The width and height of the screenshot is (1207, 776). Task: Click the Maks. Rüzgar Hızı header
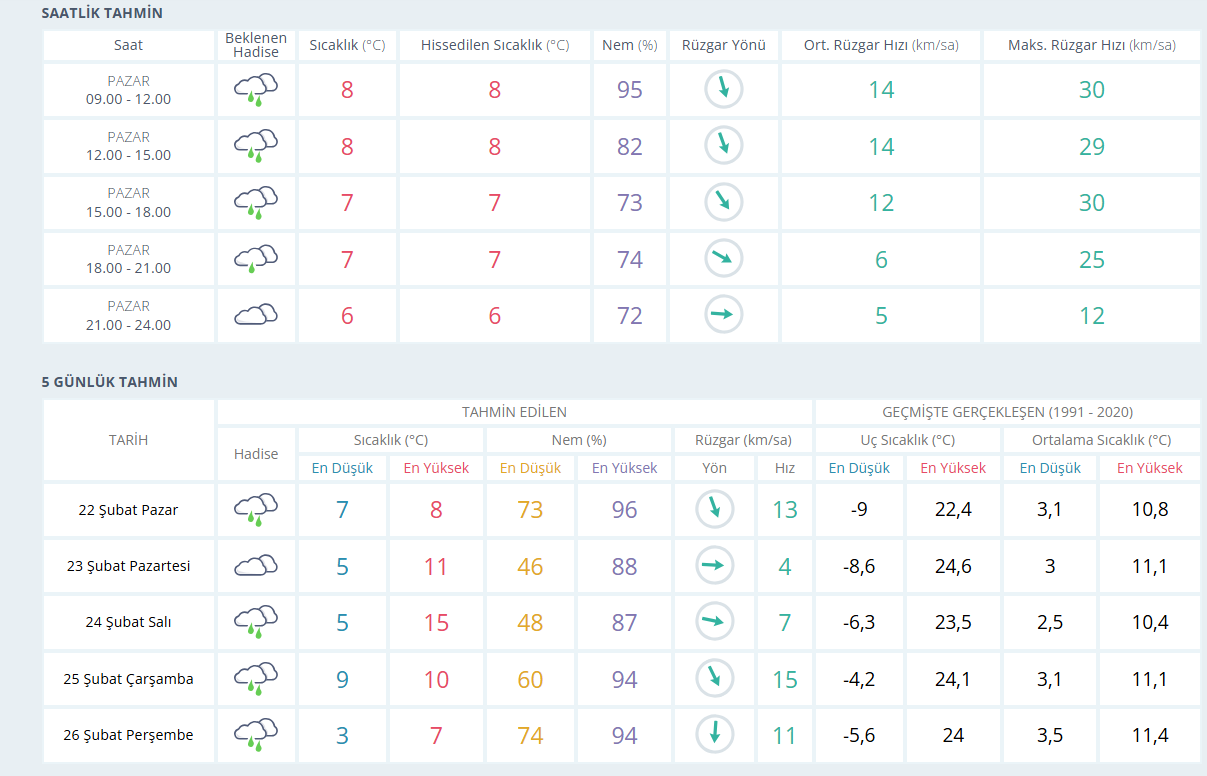point(1092,45)
